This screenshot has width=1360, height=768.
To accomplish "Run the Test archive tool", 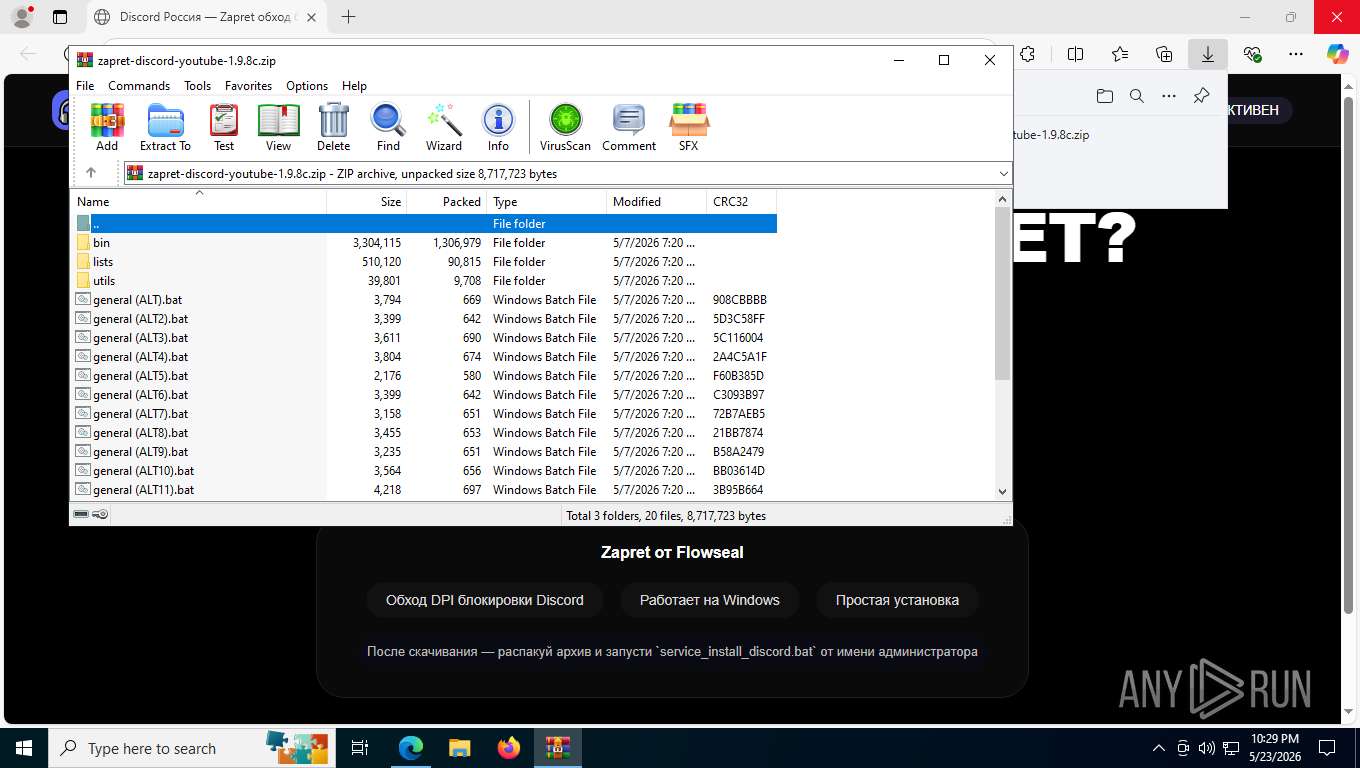I will tap(224, 127).
